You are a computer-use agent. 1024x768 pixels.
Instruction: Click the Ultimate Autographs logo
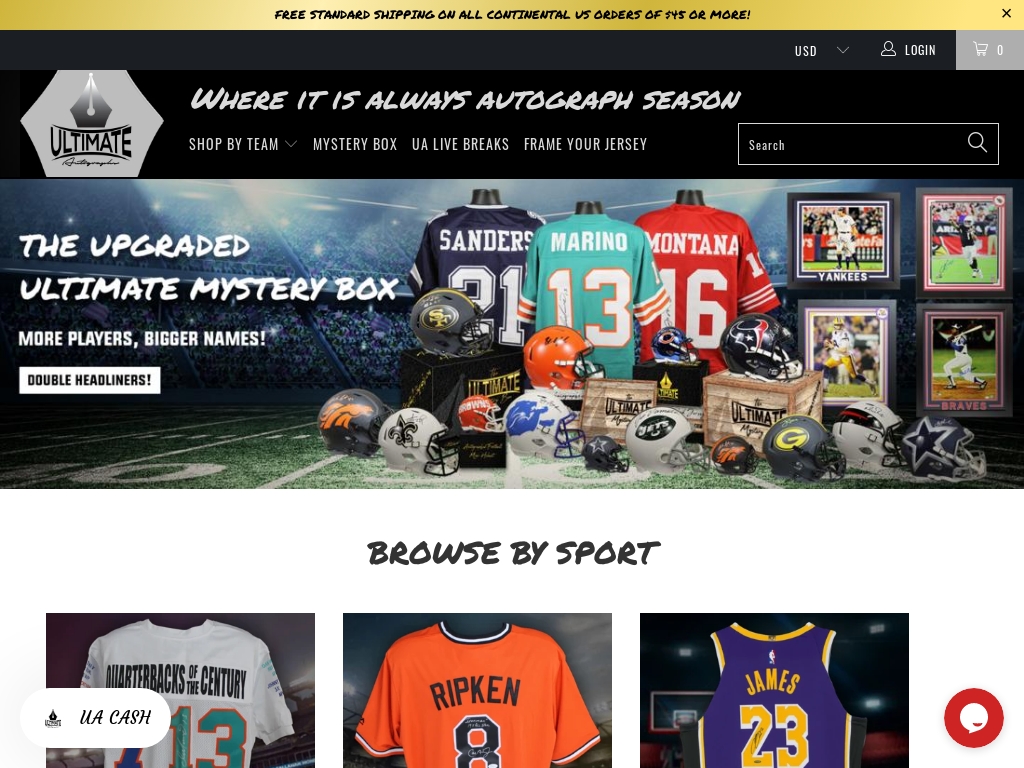(x=91, y=123)
